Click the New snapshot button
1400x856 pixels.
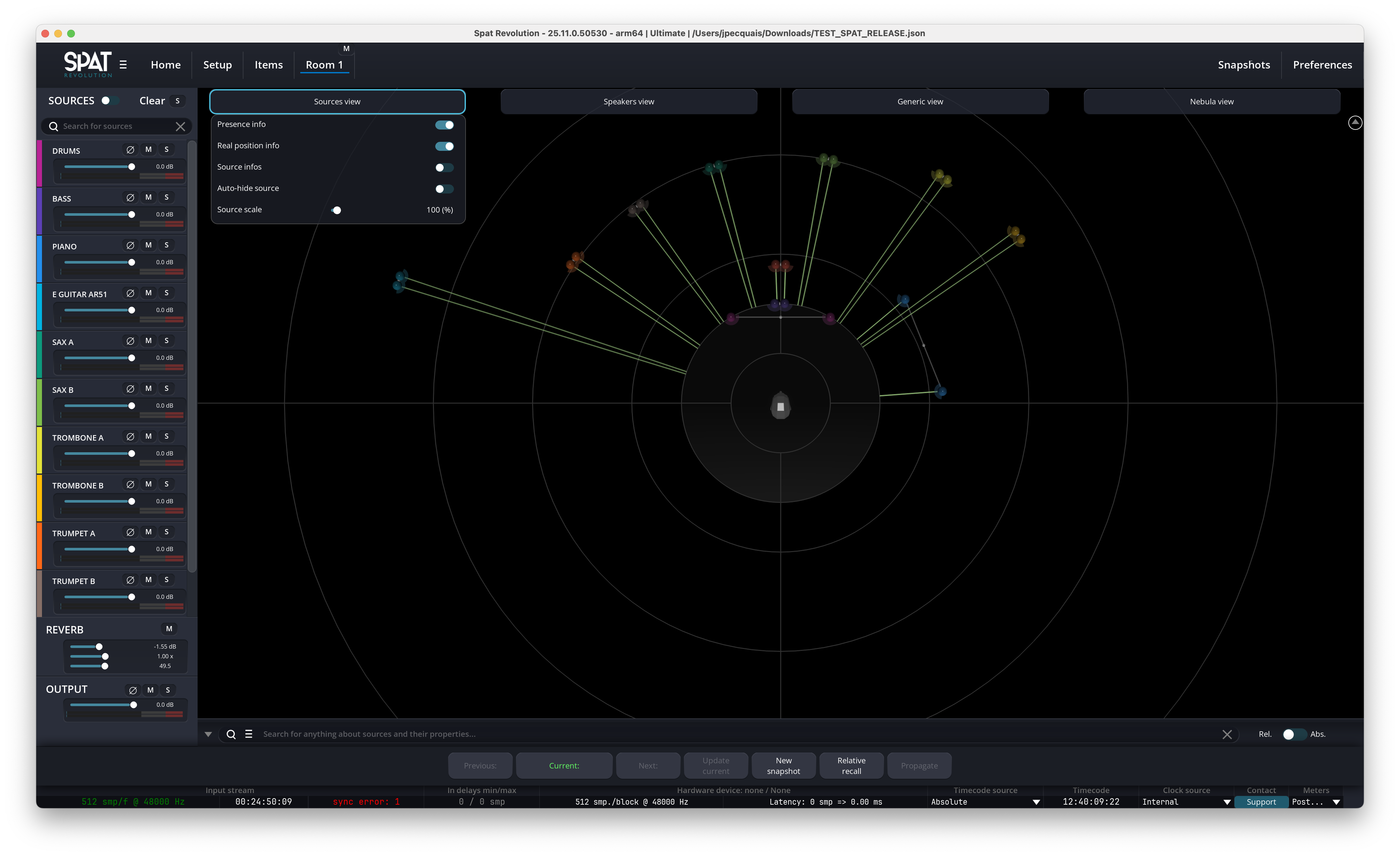(783, 766)
